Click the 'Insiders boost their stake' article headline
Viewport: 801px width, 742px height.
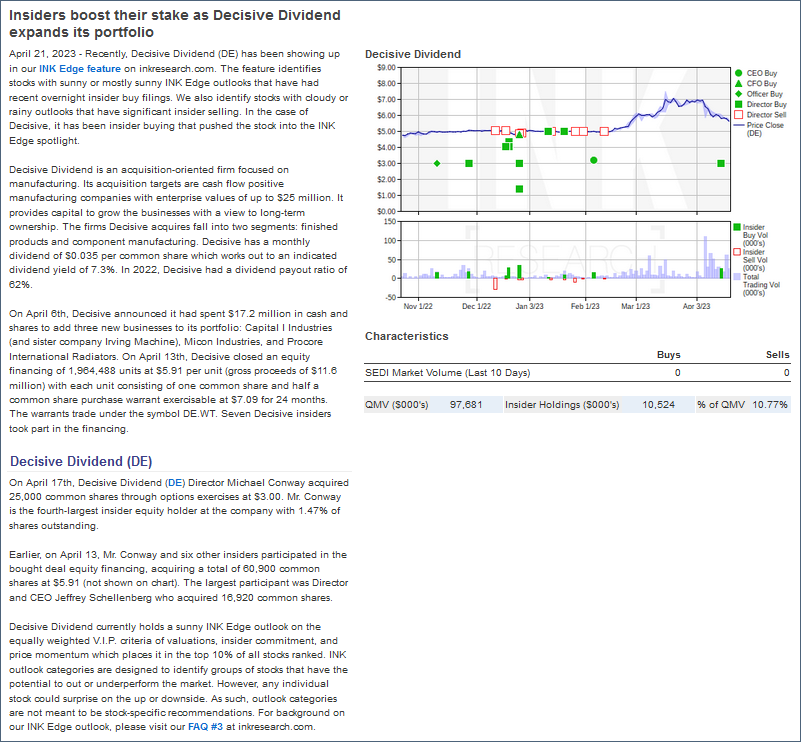pos(175,23)
